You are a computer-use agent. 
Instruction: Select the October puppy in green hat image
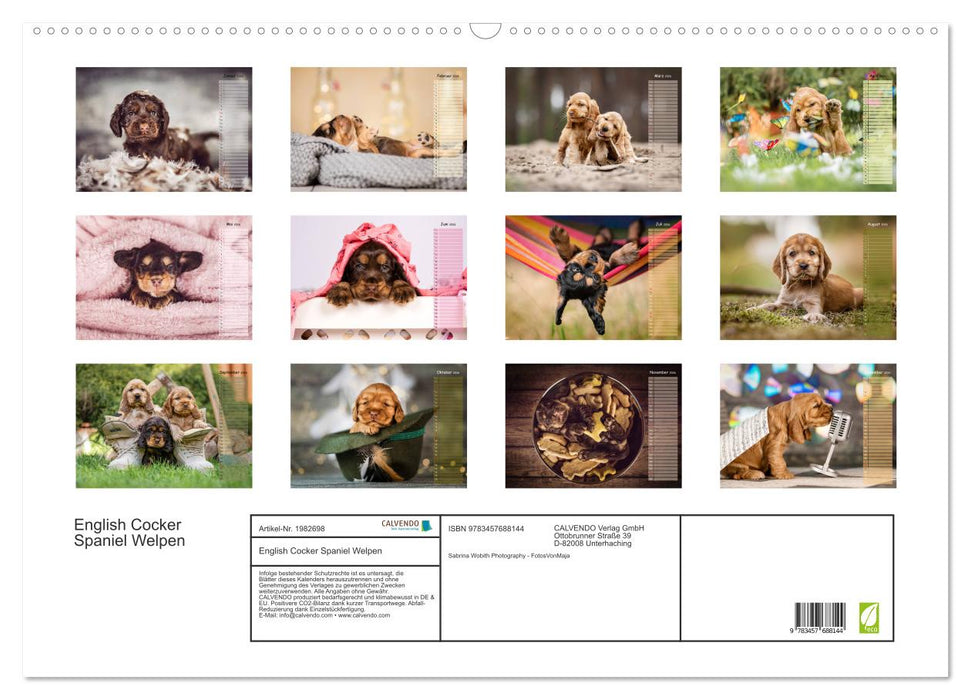[x=378, y=425]
